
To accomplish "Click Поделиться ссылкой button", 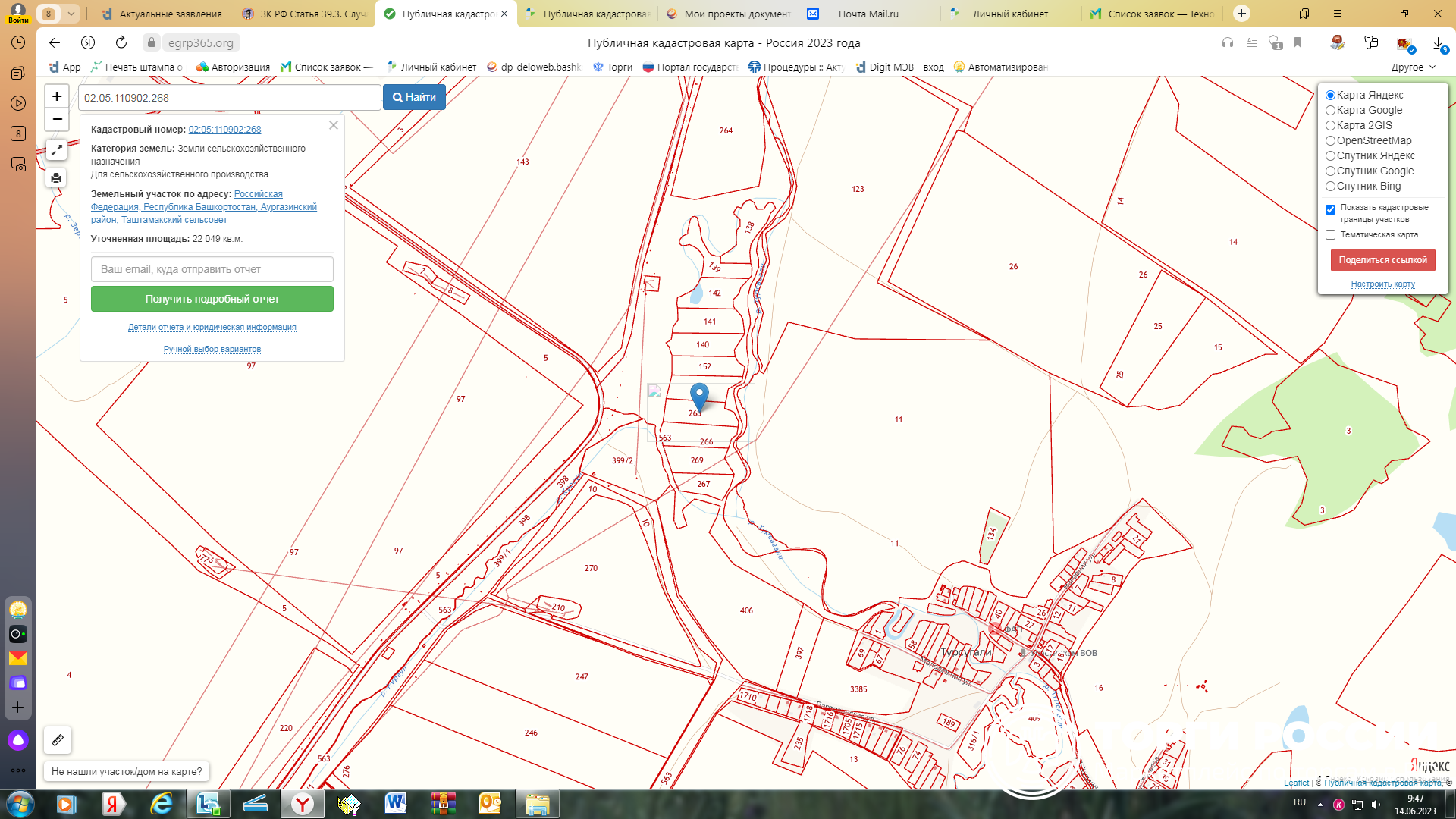I will point(1382,260).
